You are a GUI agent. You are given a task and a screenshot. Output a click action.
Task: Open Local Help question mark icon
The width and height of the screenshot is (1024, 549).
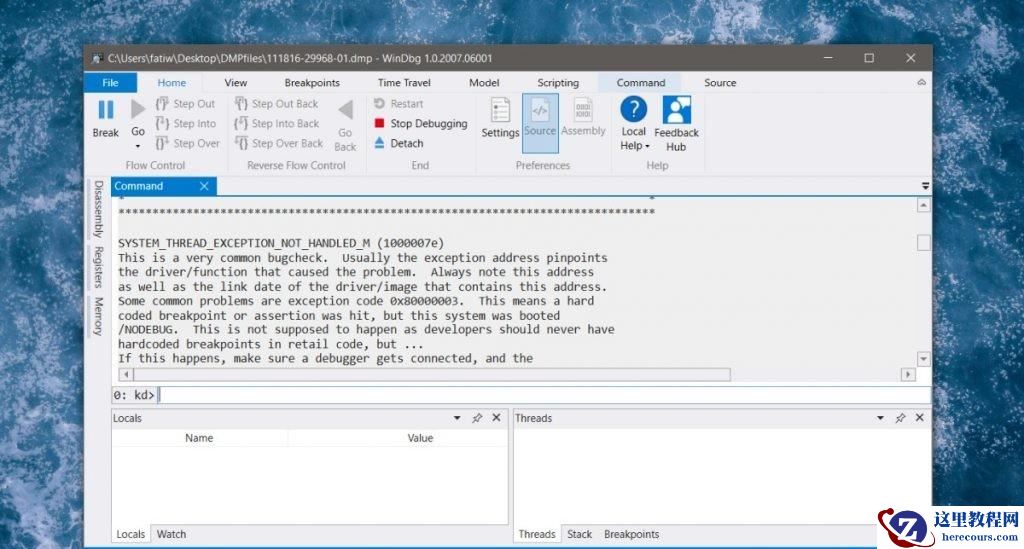click(x=633, y=109)
